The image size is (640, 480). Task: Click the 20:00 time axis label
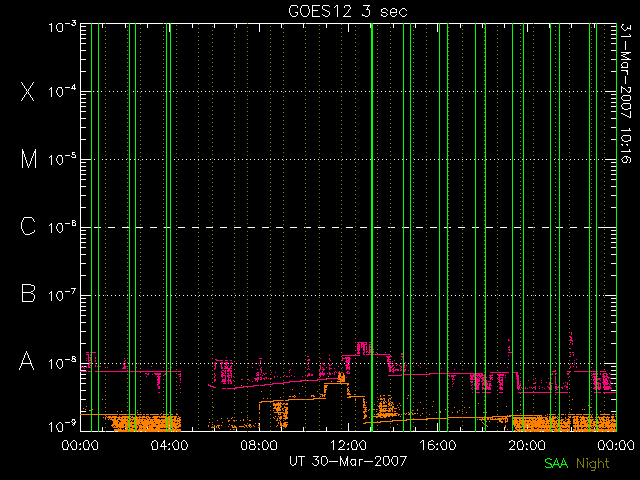527,445
